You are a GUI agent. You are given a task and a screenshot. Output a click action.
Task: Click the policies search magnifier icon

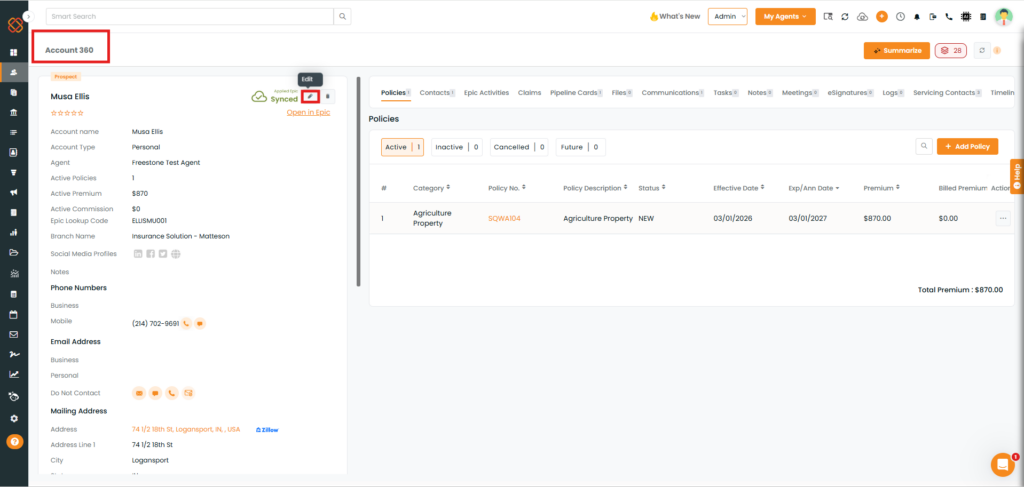click(x=924, y=147)
